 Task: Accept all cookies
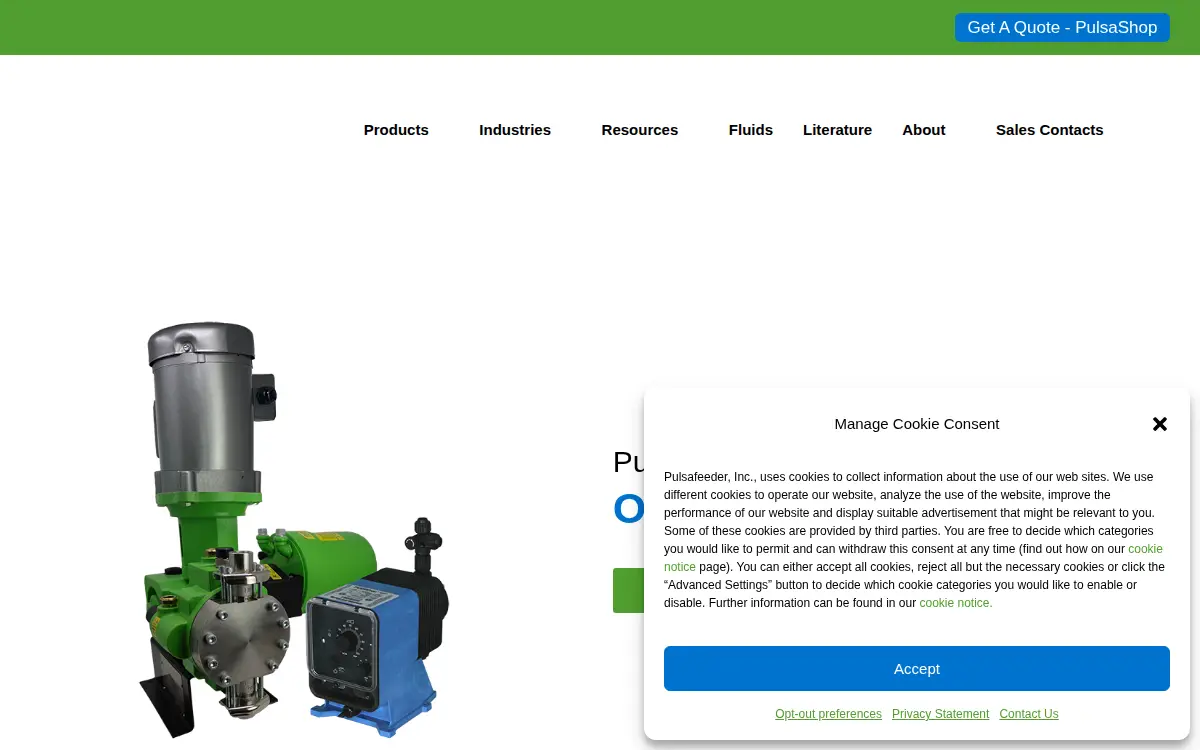[917, 668]
